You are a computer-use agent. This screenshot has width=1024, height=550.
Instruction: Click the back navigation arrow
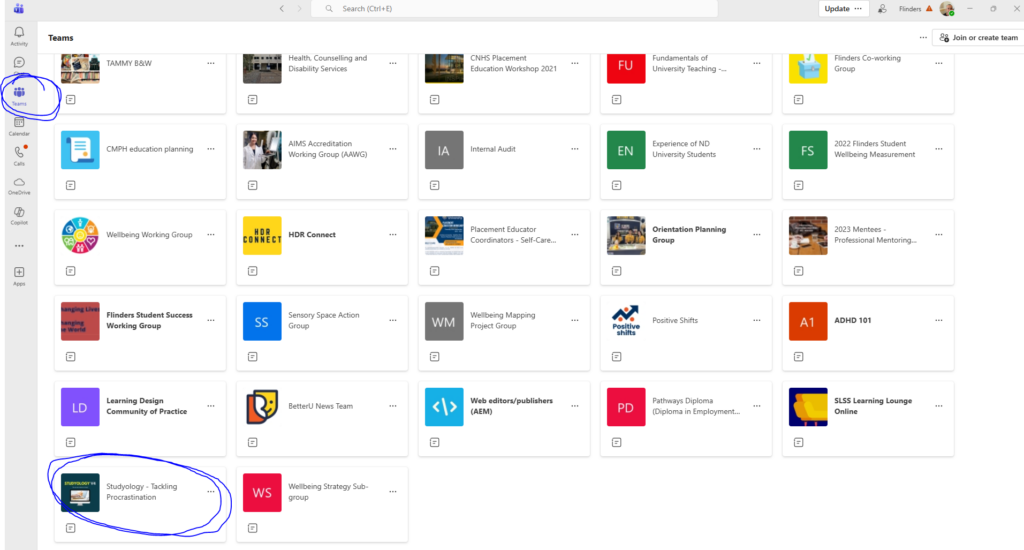pyautogui.click(x=282, y=9)
